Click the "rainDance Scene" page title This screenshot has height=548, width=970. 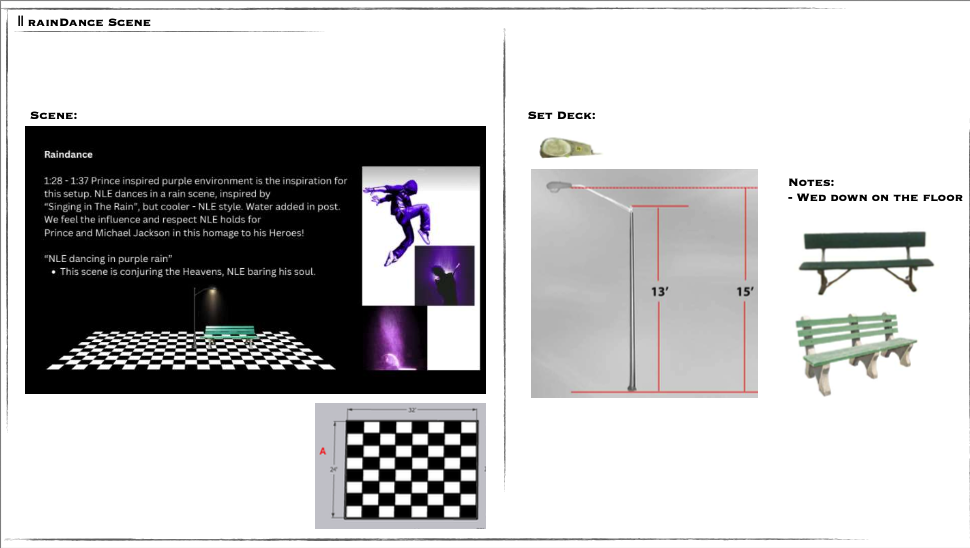(x=89, y=22)
